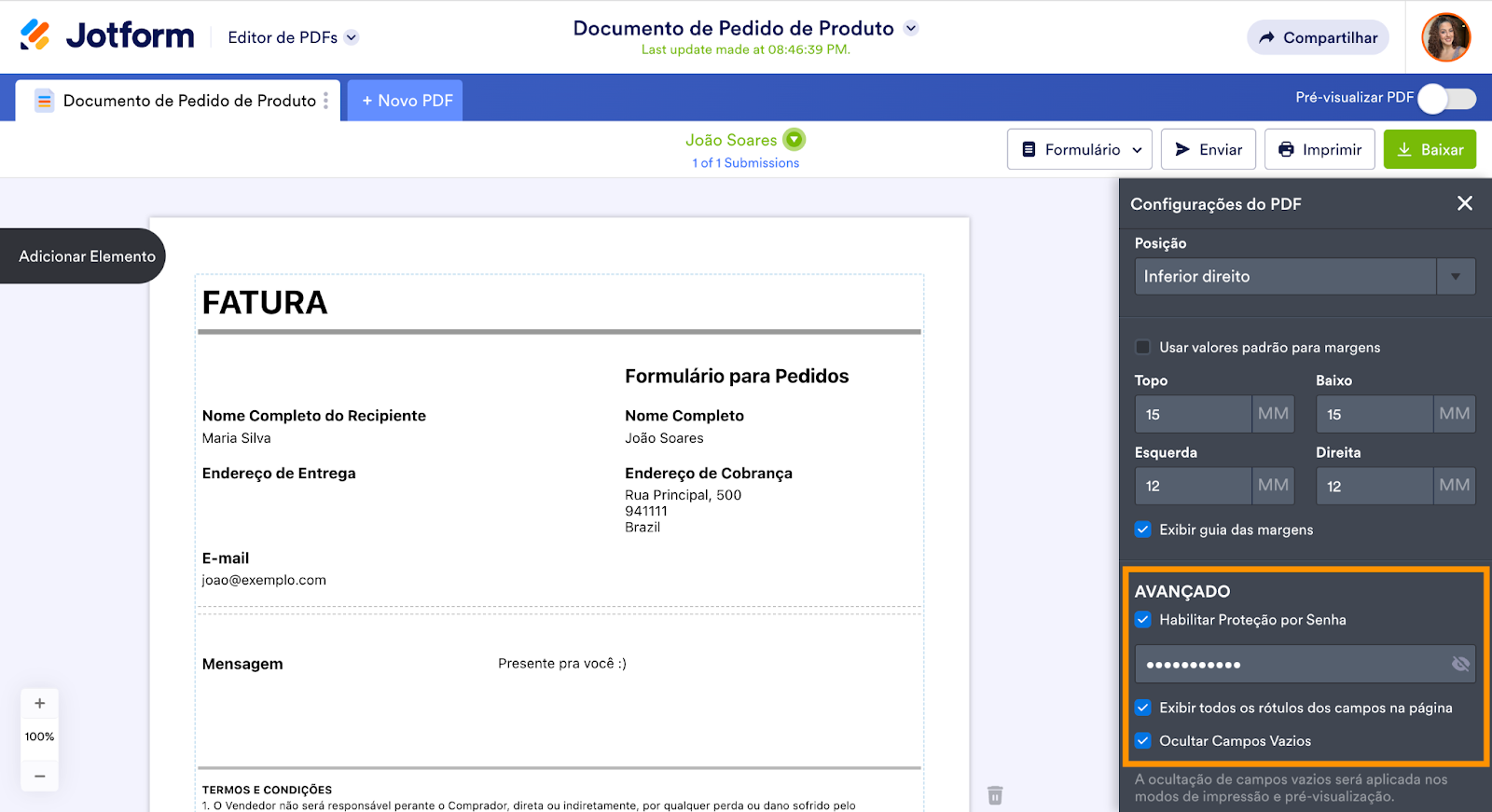Click the 100% zoom level indicator
The width and height of the screenshot is (1492, 812).
(x=40, y=736)
